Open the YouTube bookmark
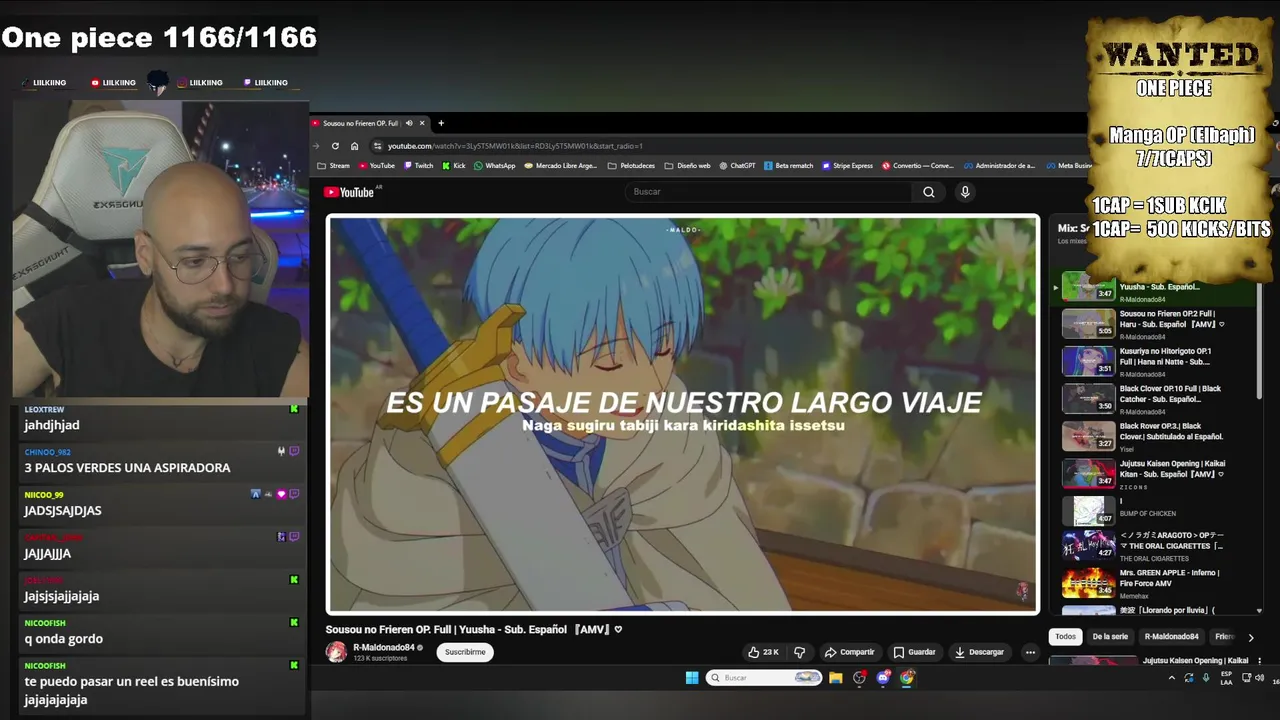1280x720 pixels. point(377,166)
